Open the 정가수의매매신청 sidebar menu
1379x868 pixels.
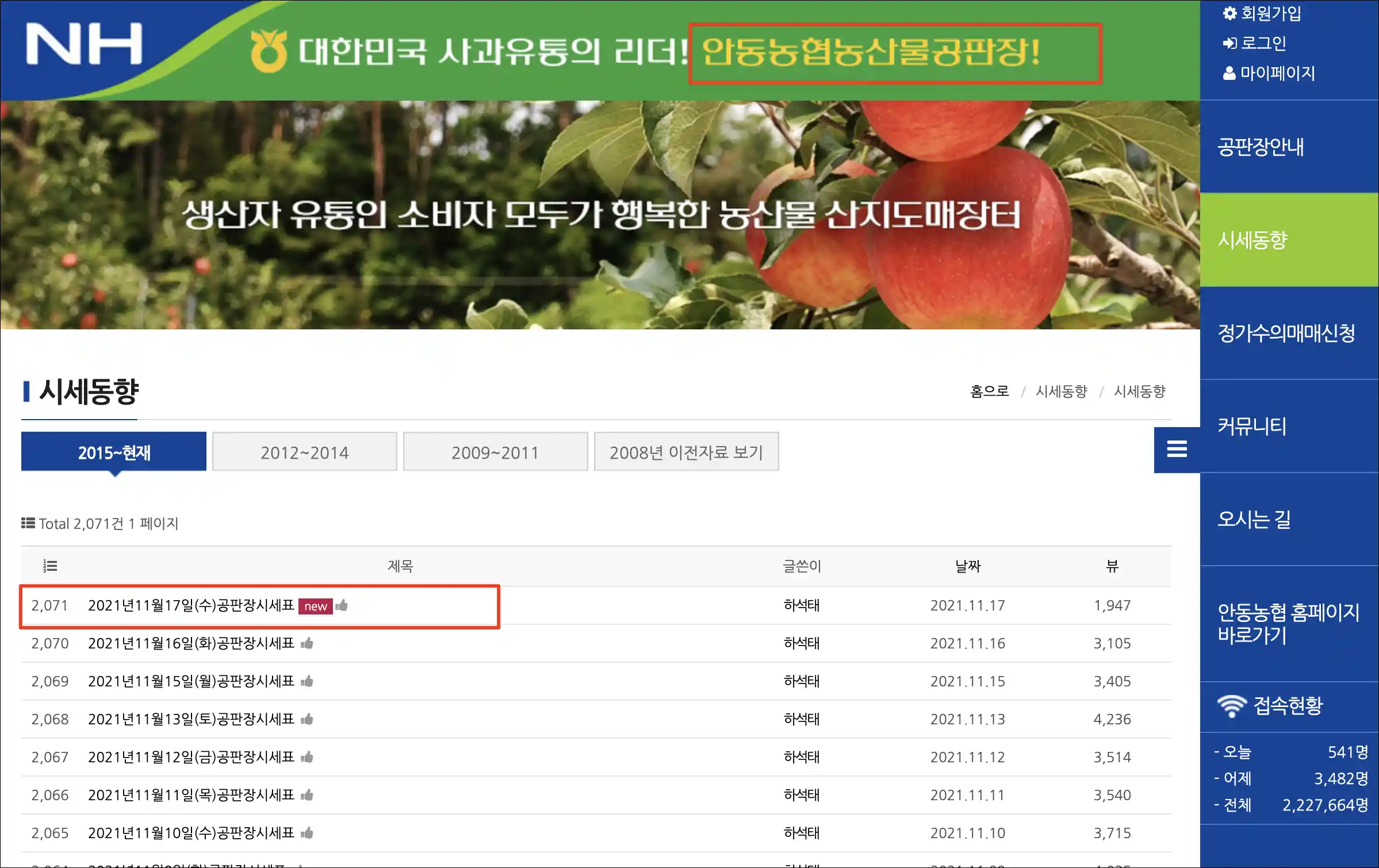1286,333
